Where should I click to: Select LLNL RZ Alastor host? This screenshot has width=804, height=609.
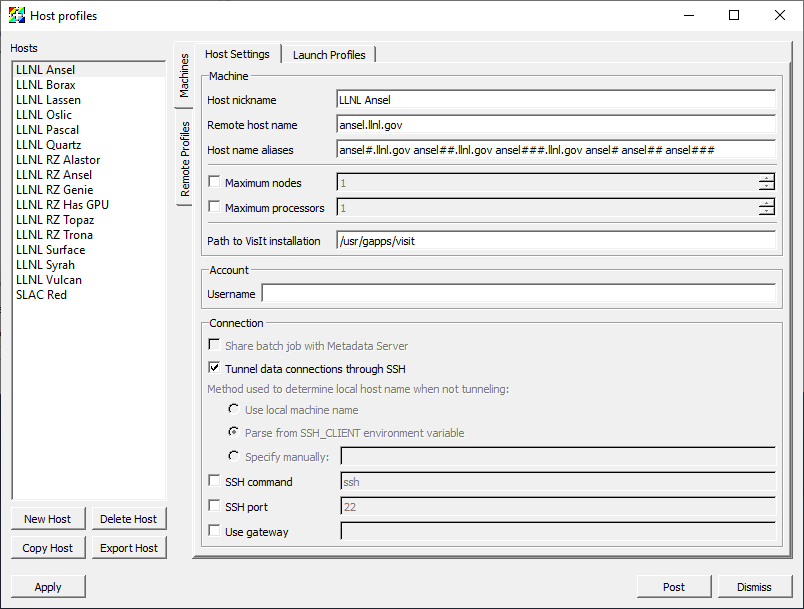click(89, 159)
